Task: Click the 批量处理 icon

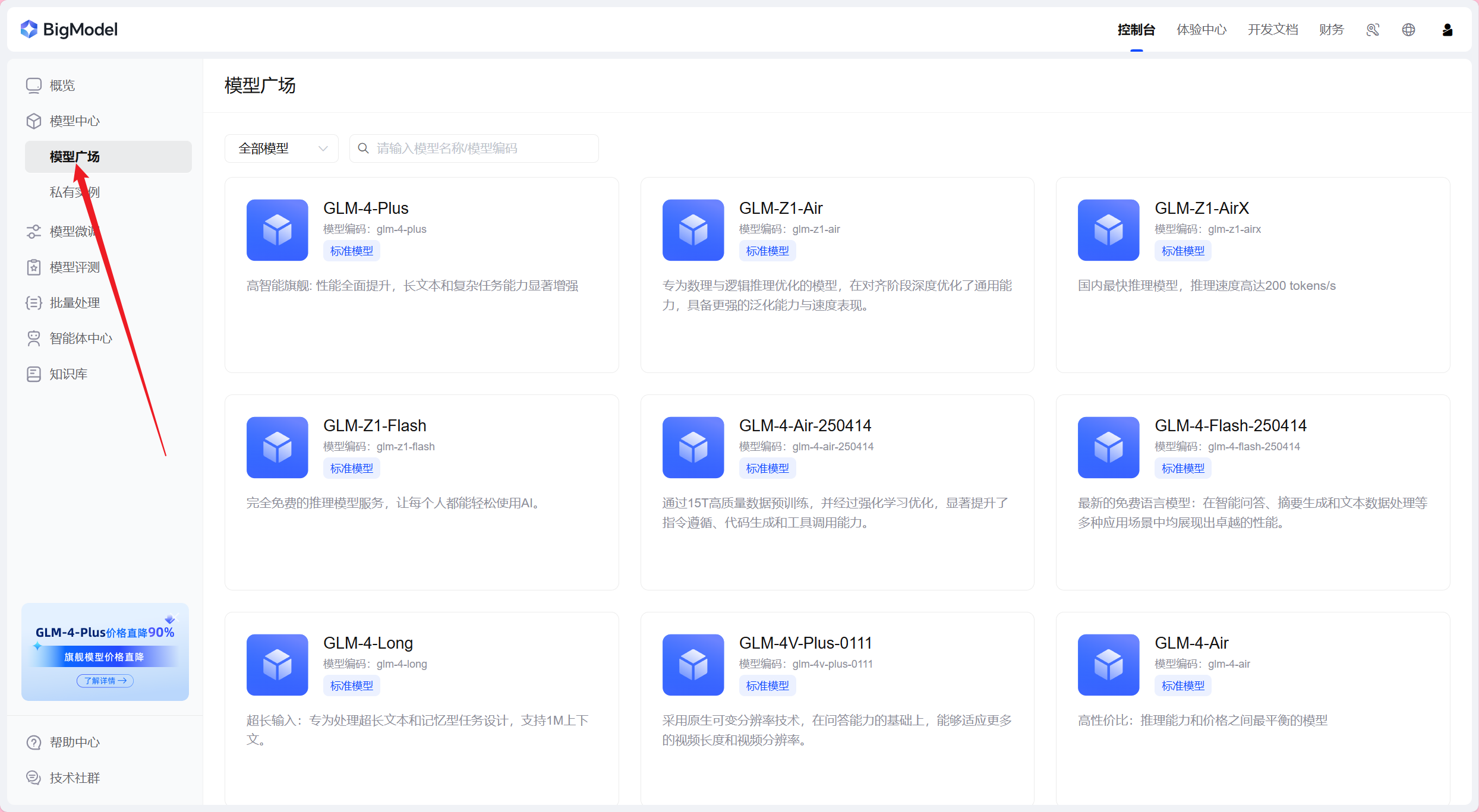Action: (34, 303)
